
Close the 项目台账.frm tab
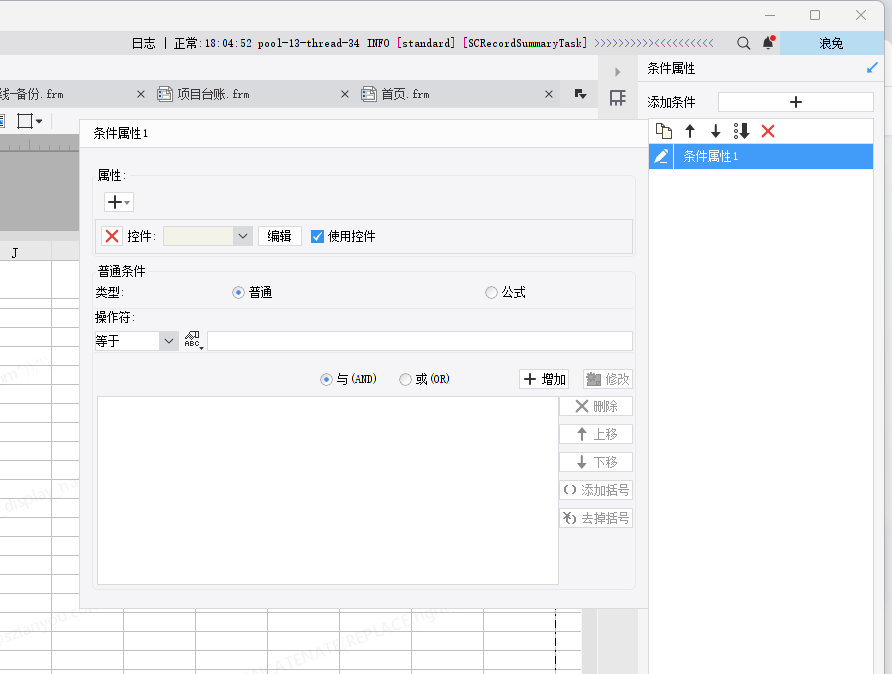(345, 94)
